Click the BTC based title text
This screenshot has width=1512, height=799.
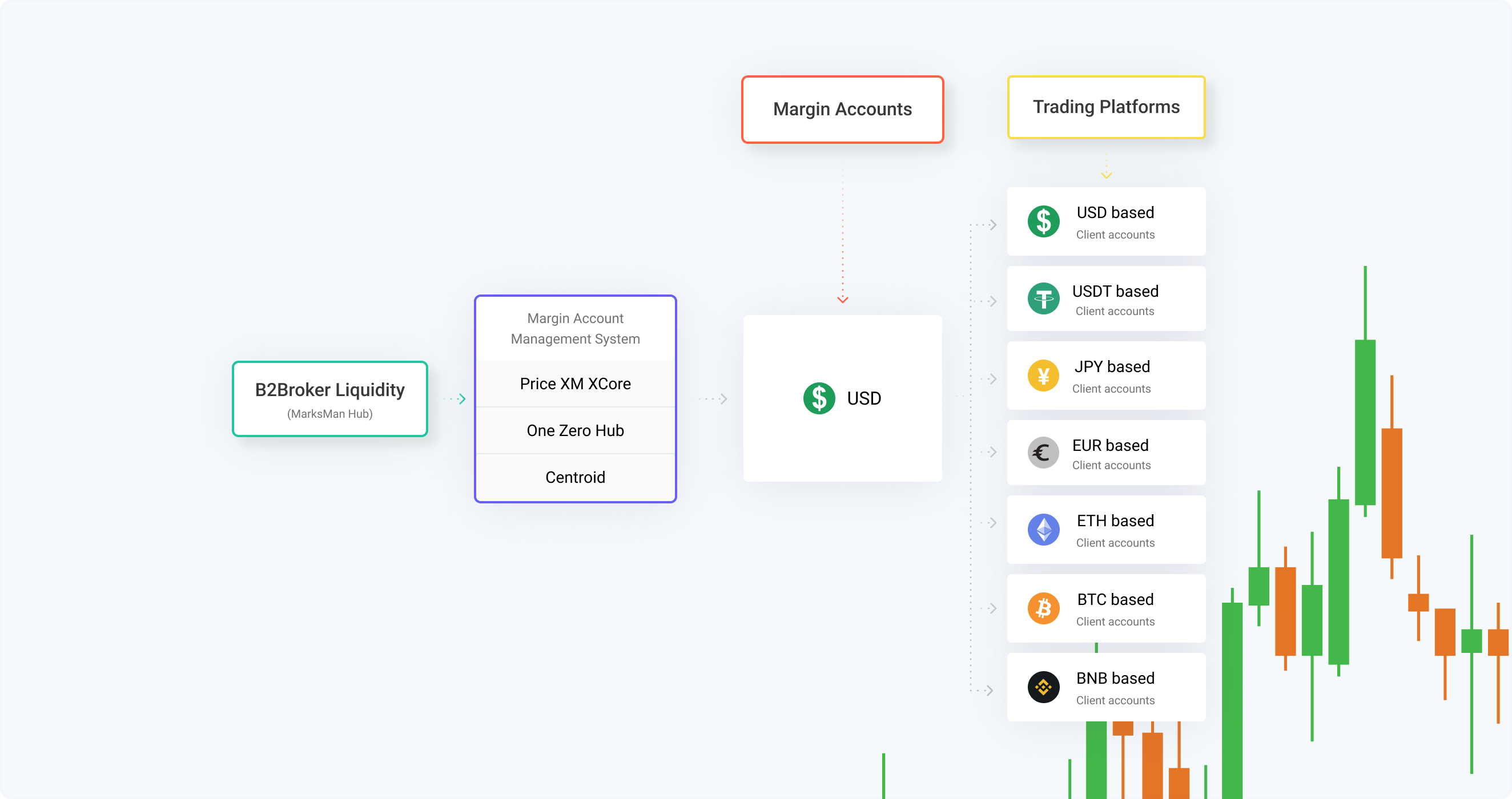(x=1115, y=600)
